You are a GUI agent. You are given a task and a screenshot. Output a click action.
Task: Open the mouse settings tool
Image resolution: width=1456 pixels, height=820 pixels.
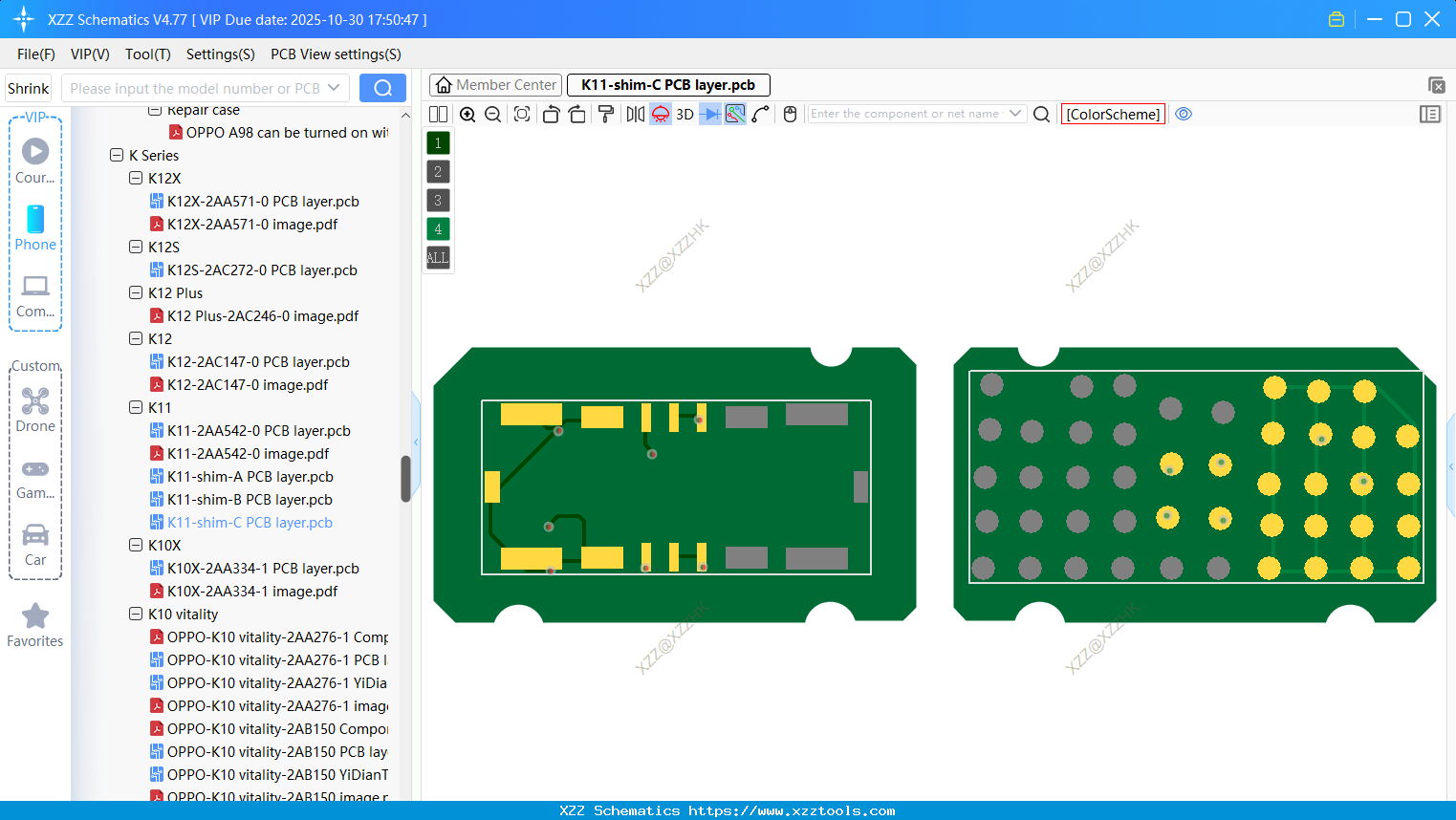tap(789, 113)
